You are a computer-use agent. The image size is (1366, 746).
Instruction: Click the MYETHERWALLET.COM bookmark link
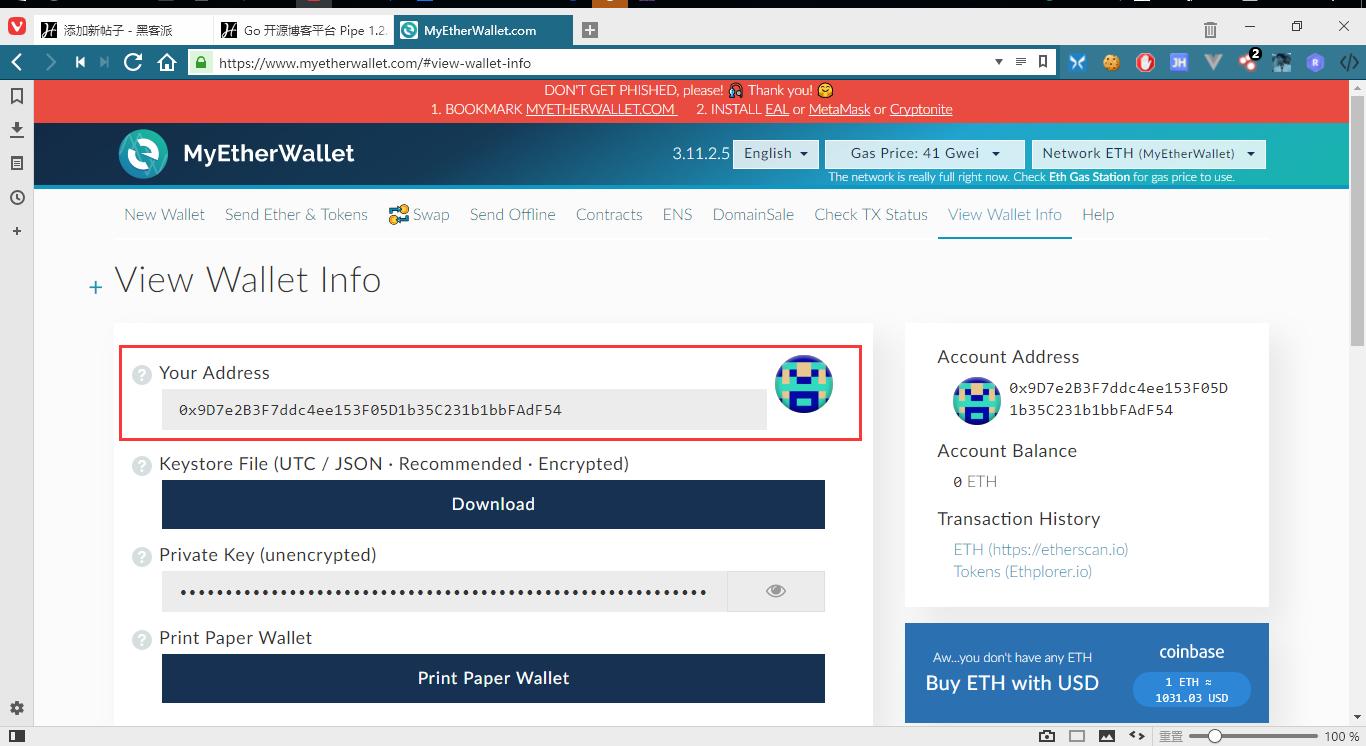pyautogui.click(x=601, y=109)
